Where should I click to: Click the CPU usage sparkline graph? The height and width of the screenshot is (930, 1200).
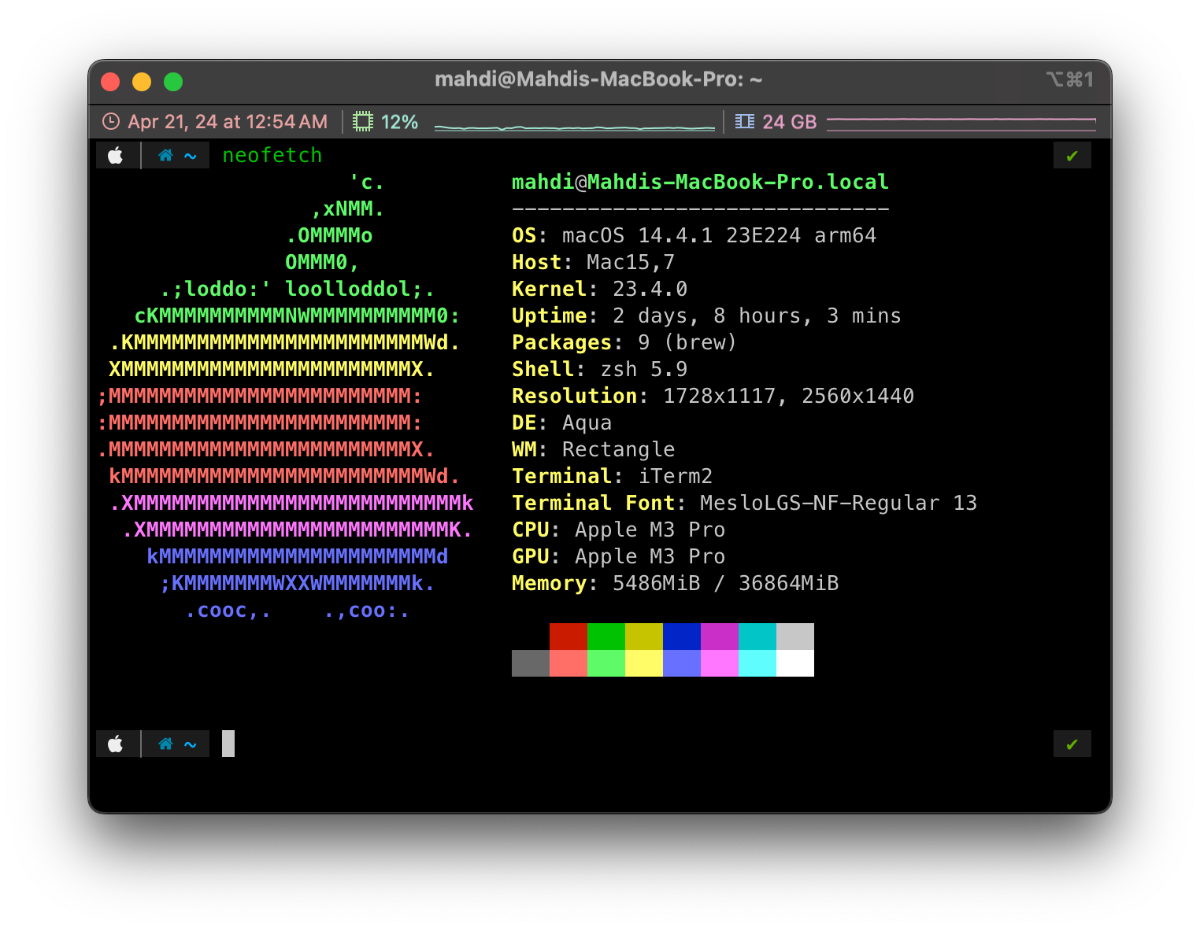click(575, 127)
